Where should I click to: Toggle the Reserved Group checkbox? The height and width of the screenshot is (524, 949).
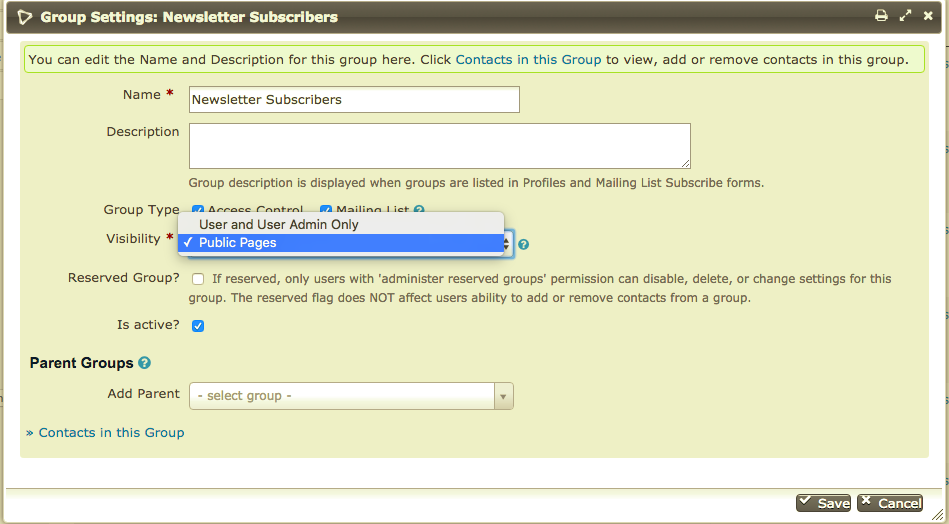point(198,279)
